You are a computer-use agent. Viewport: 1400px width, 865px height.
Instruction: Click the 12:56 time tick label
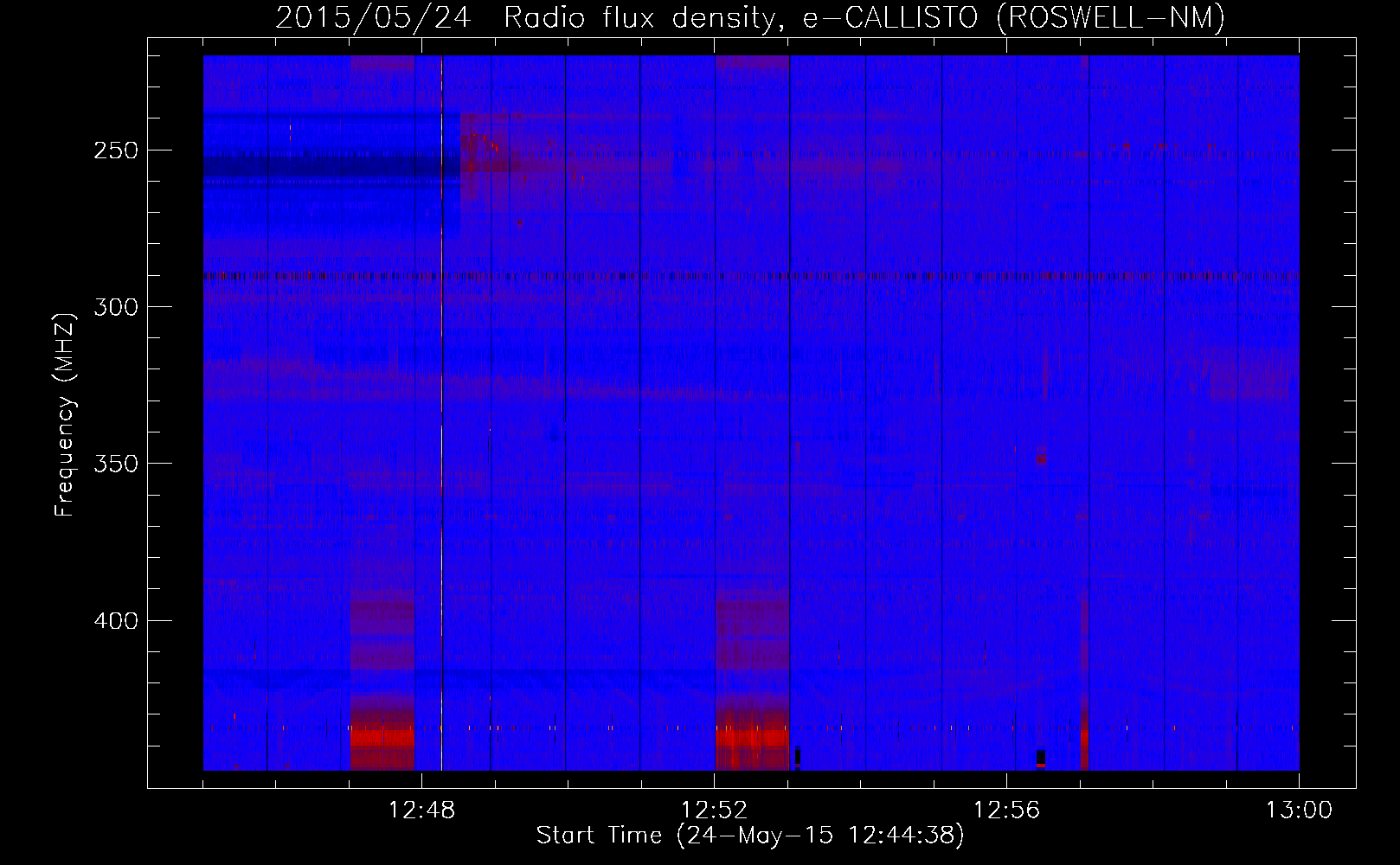[x=1006, y=811]
